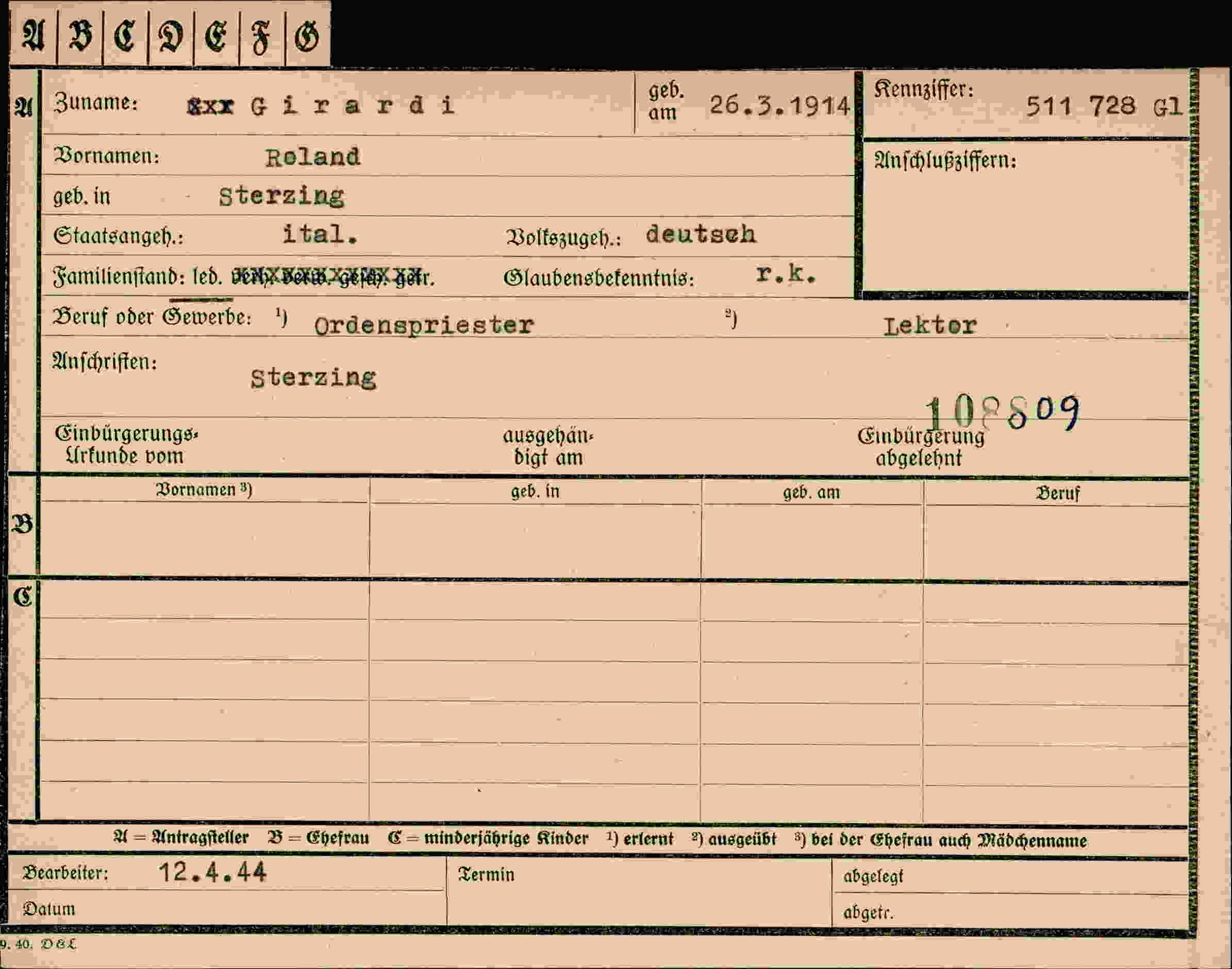This screenshot has width=1232, height=969.
Task: Click the practiced occupation "Lektor"
Action: pos(930,326)
